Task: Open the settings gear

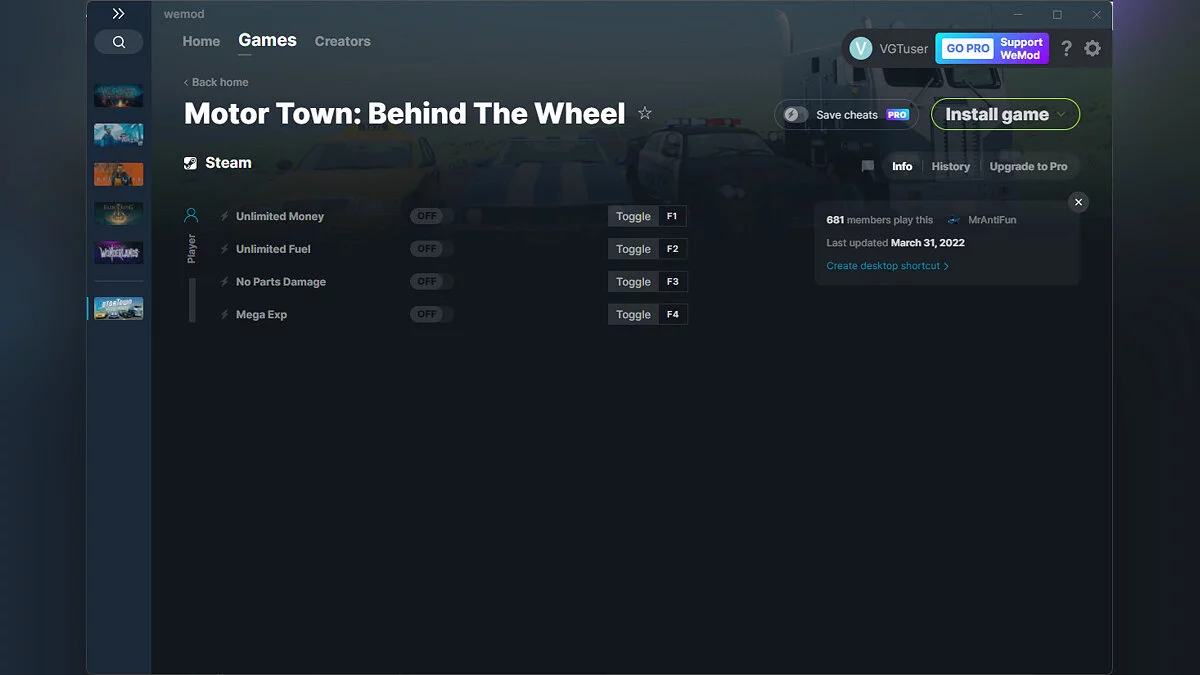Action: tap(1092, 47)
